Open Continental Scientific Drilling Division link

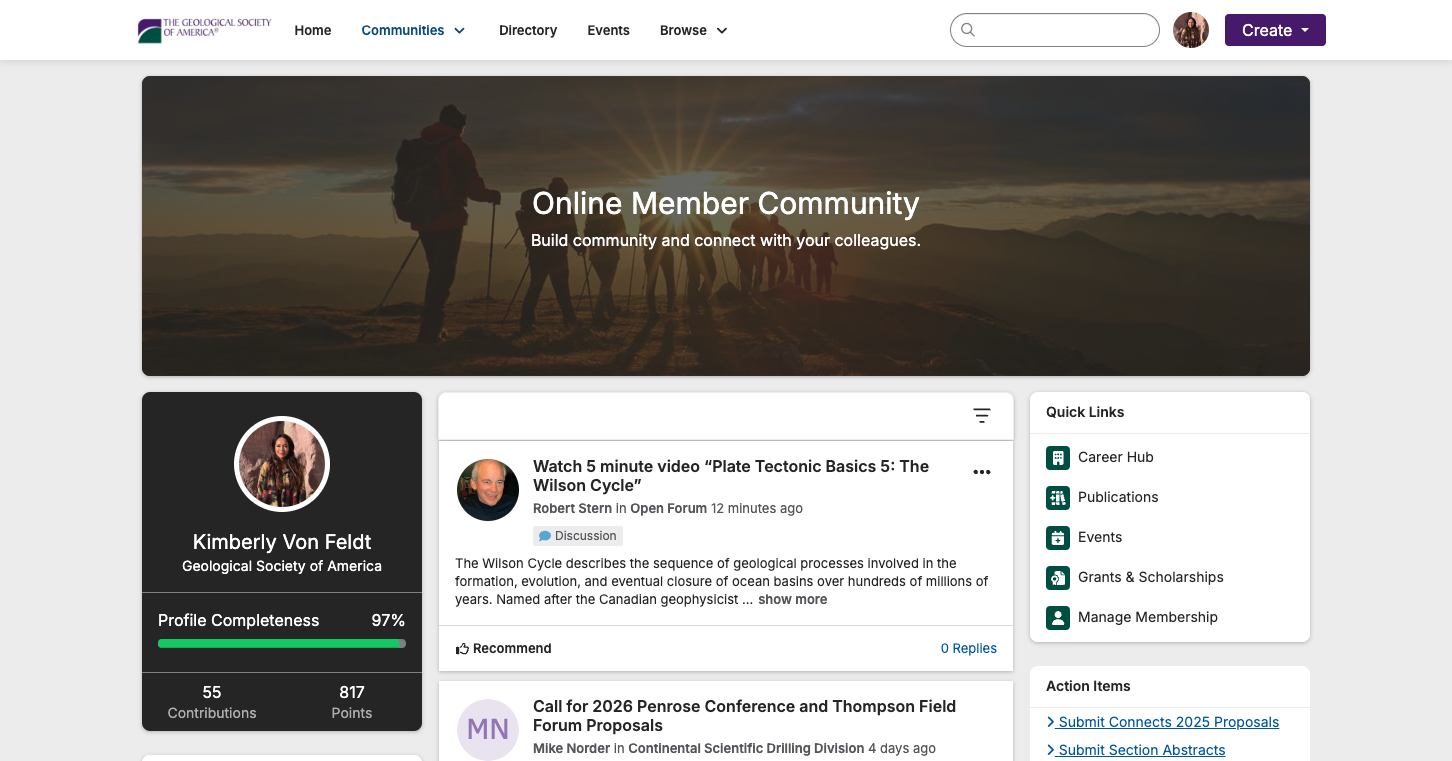[x=746, y=748]
